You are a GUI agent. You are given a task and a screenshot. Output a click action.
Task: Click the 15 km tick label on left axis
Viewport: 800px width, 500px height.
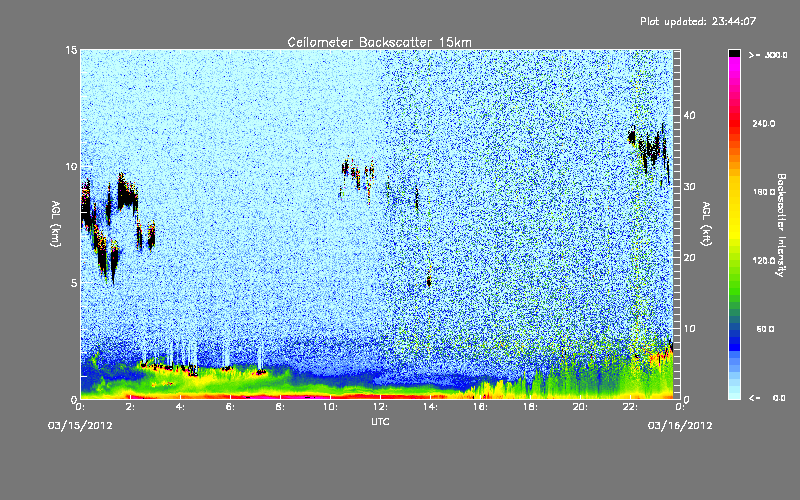71,50
